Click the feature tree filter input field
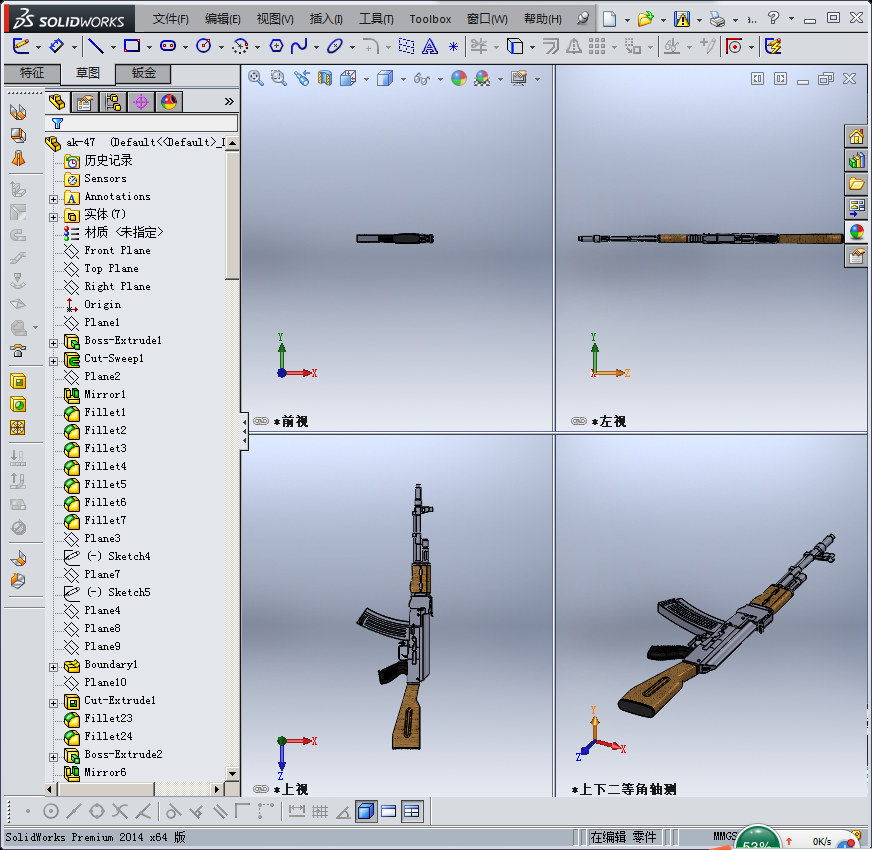Screen dimensions: 872x850 click(150, 124)
